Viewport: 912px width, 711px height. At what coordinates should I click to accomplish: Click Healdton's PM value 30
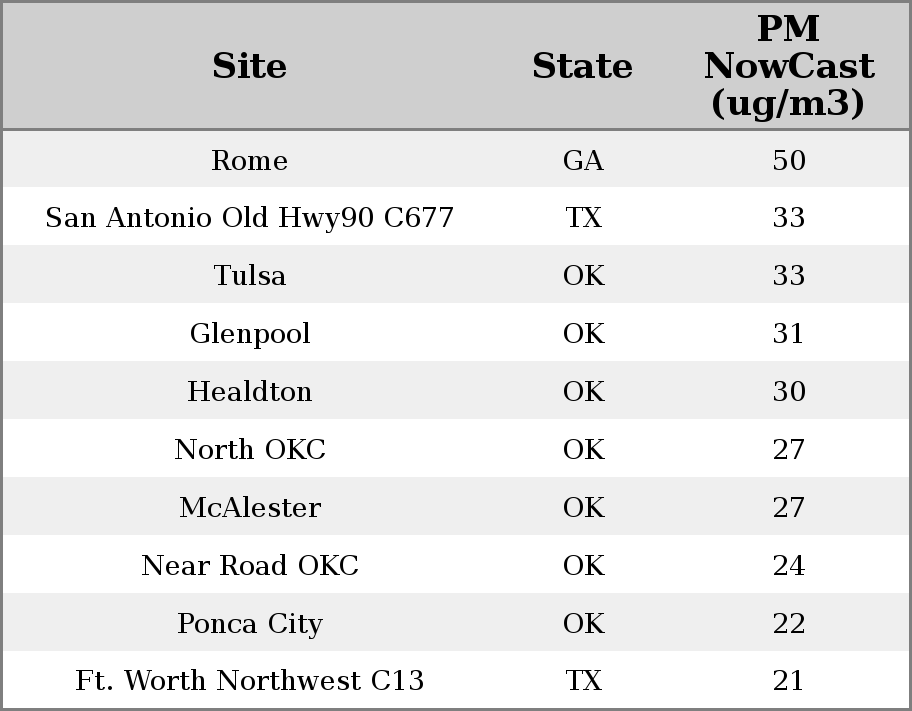click(789, 392)
